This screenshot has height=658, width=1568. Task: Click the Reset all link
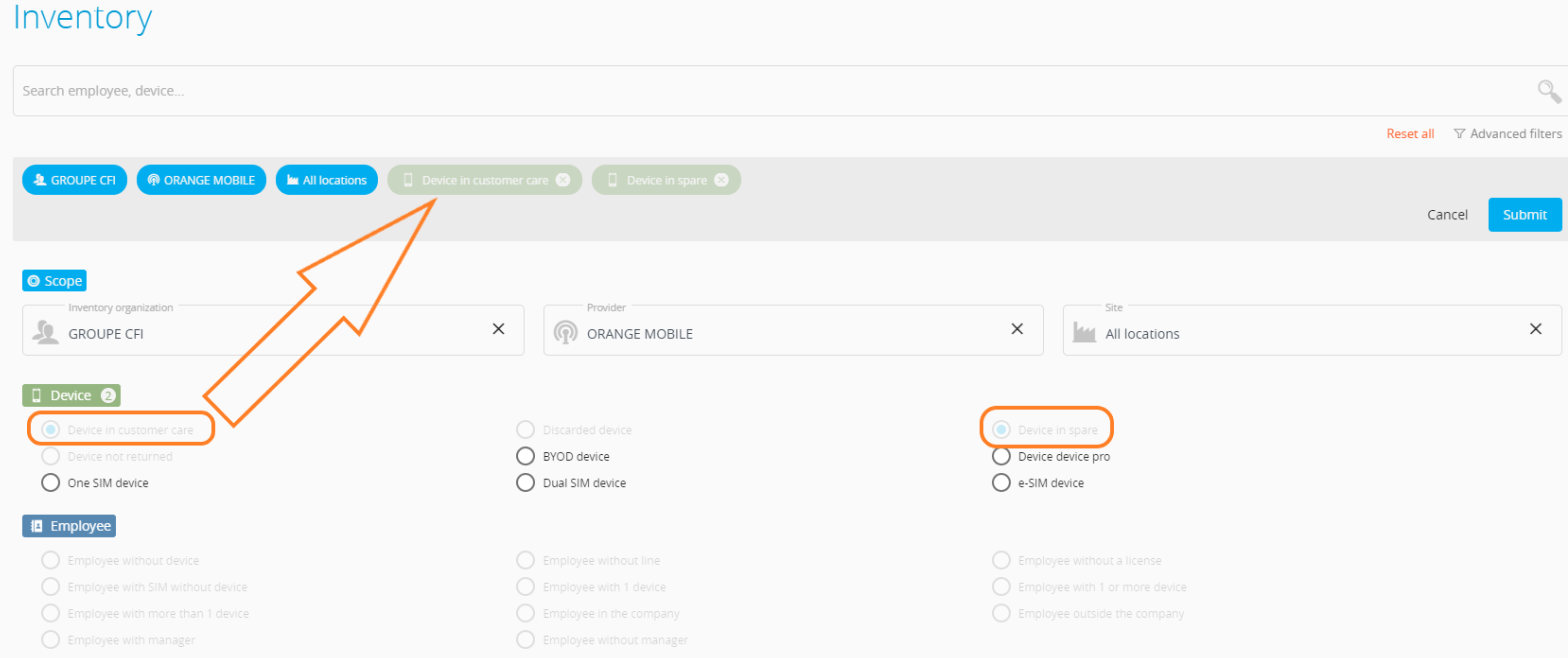1410,134
